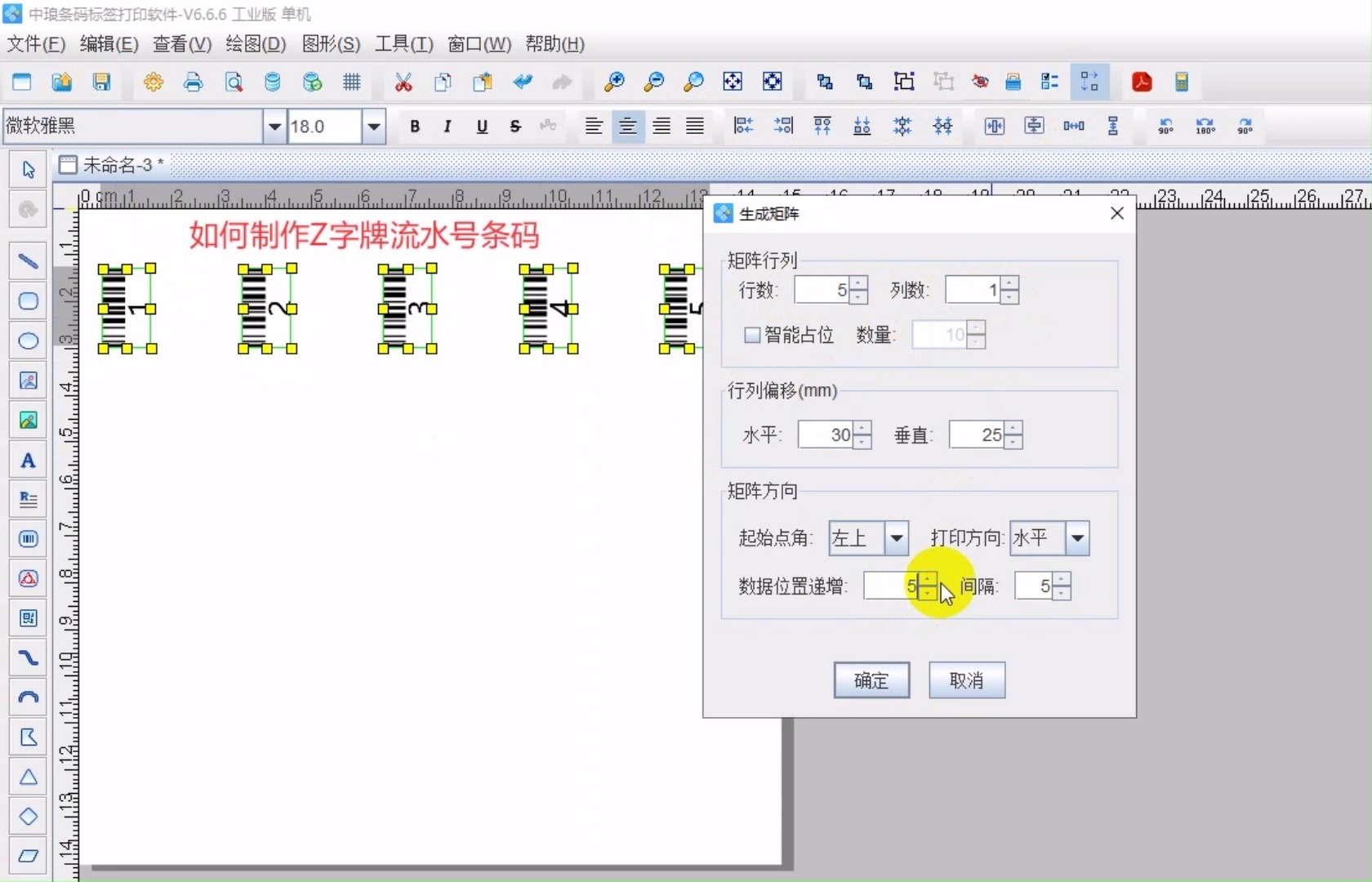Click the 列数 spinner arrows
Screen dimensions: 1372x882
pos(1009,290)
